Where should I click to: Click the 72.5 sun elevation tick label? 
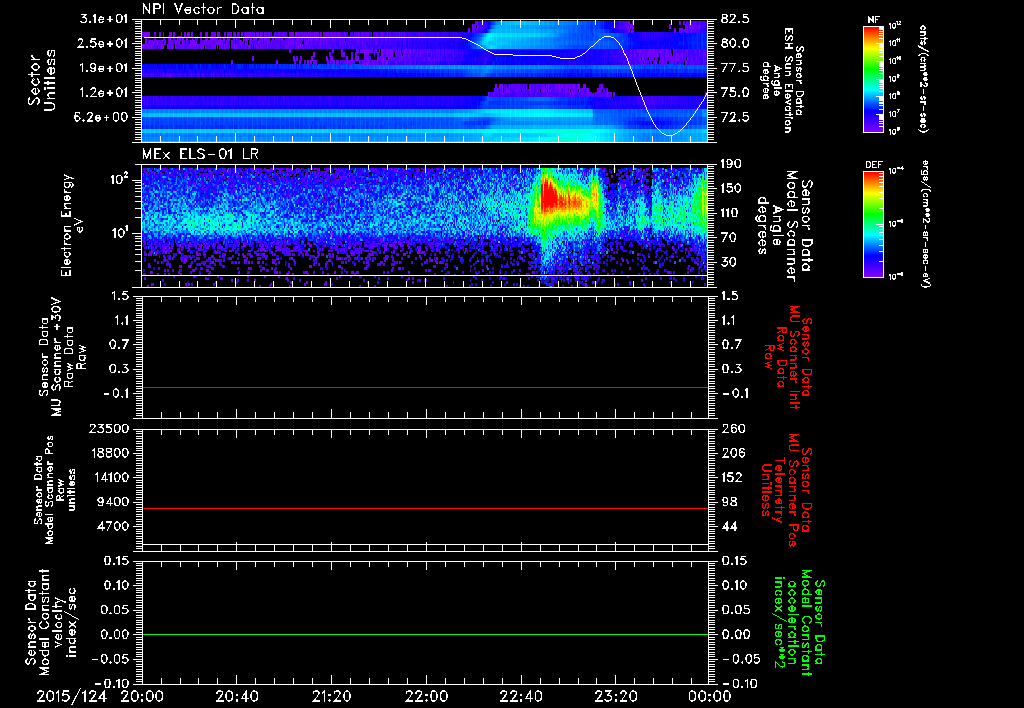coord(735,117)
